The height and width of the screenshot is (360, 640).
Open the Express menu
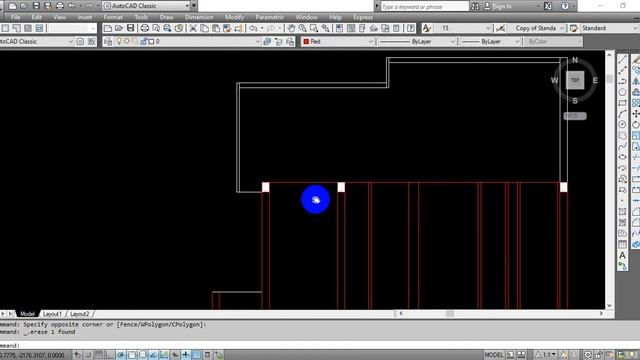[x=363, y=17]
